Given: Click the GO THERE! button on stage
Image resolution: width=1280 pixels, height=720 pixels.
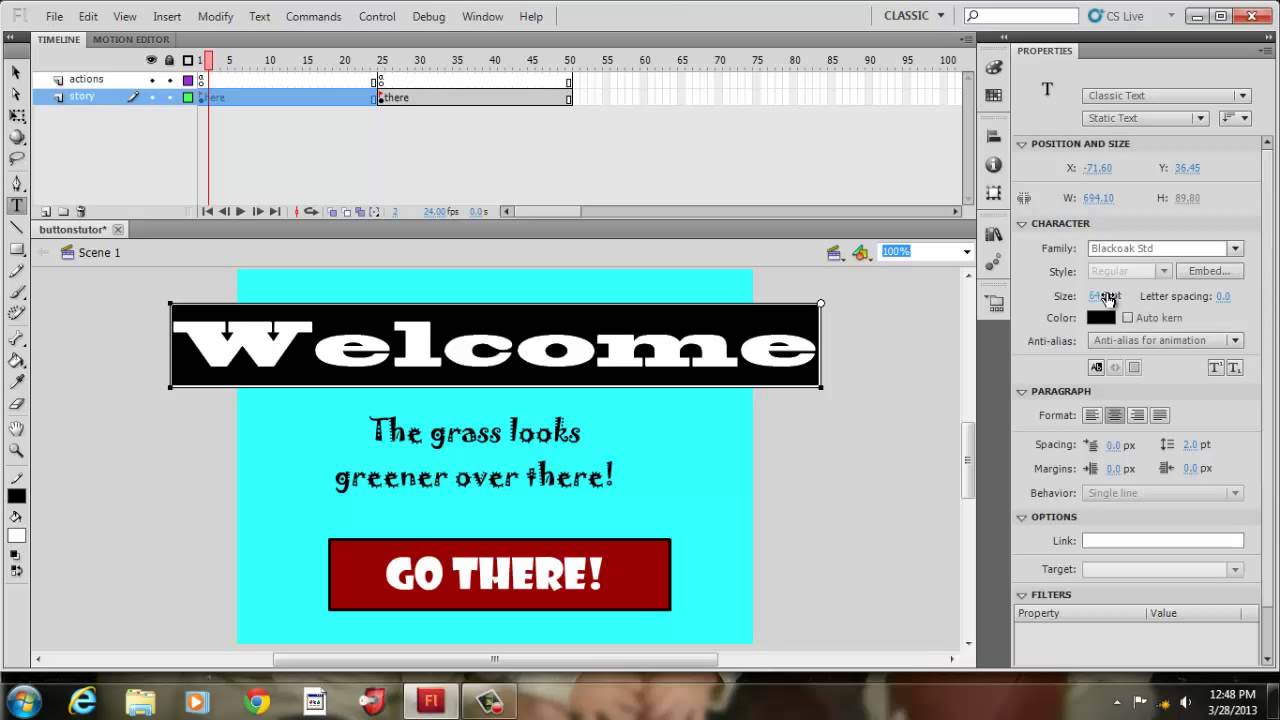Looking at the screenshot, I should point(499,575).
